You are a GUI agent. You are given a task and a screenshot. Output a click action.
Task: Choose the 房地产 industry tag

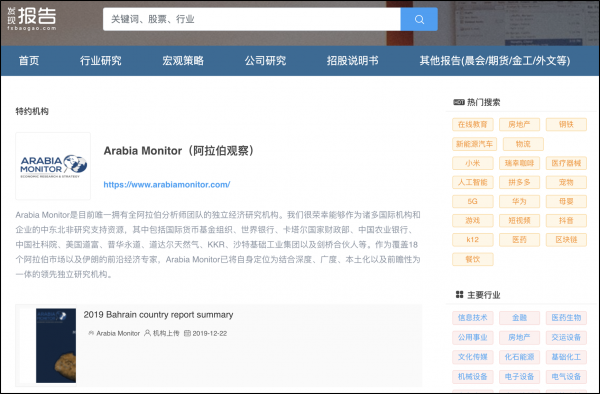[519, 337]
